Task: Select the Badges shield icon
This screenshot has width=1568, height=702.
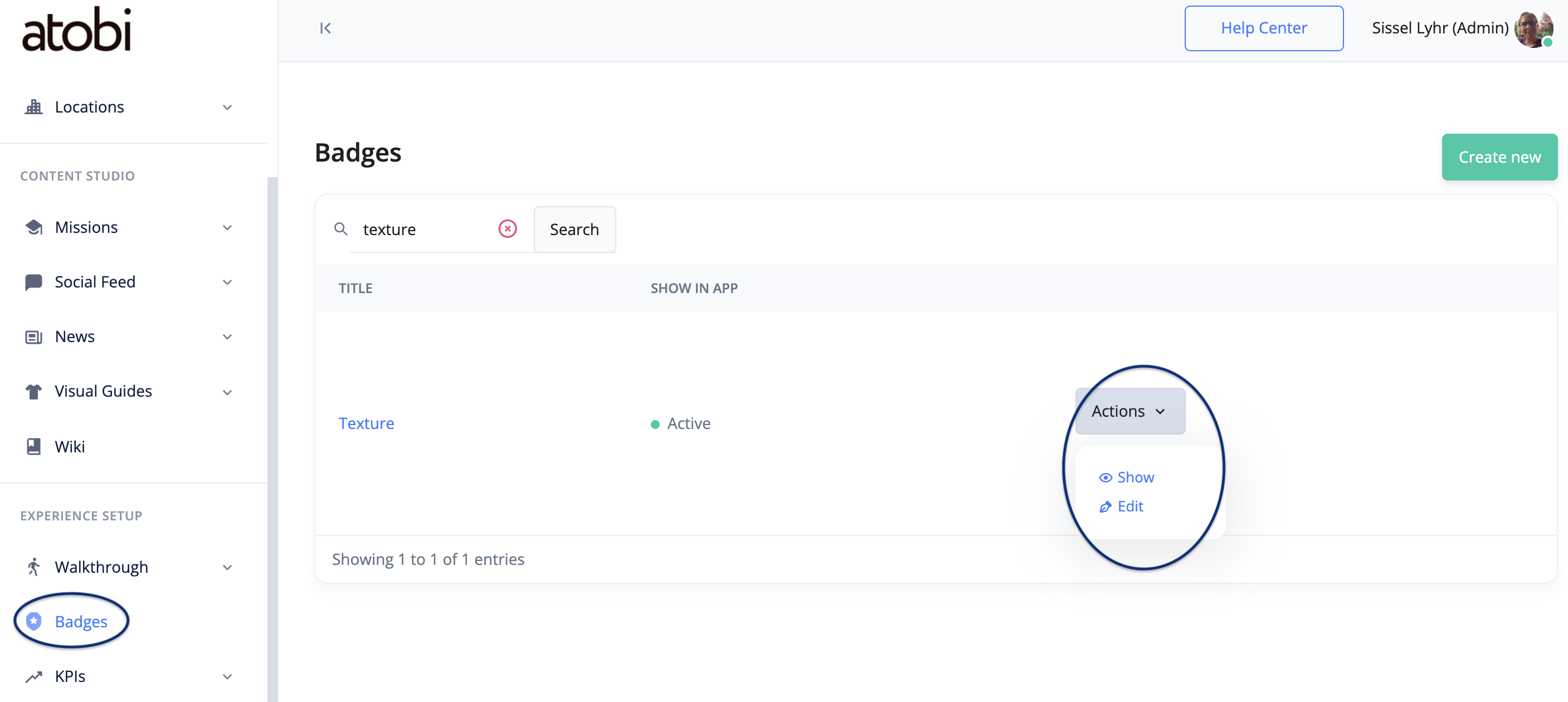Action: [34, 621]
